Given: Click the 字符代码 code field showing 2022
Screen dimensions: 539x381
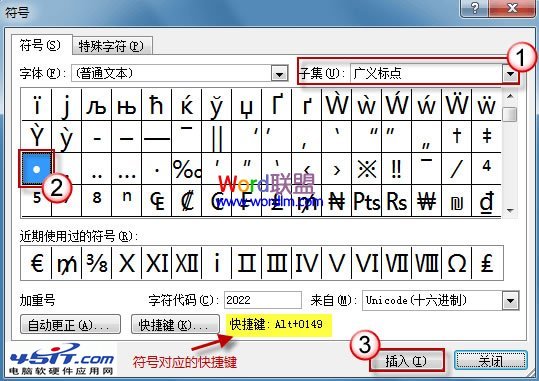Looking at the screenshot, I should [x=263, y=300].
